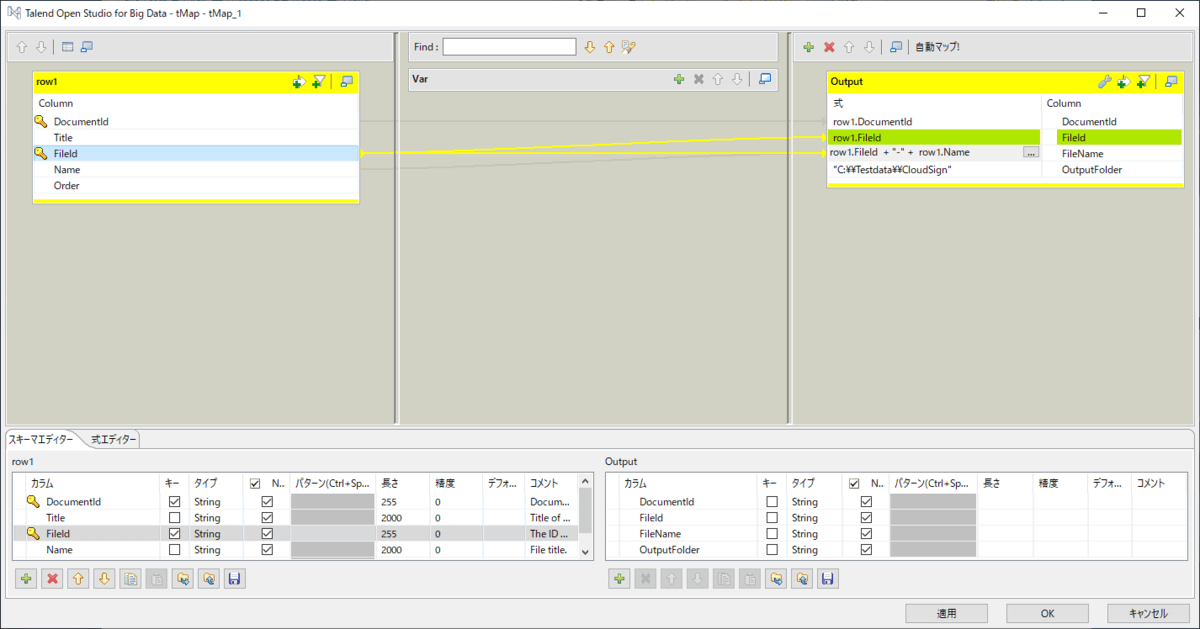This screenshot has height=629, width=1200.
Task: Add a new output table with green plus
Action: click(x=808, y=47)
